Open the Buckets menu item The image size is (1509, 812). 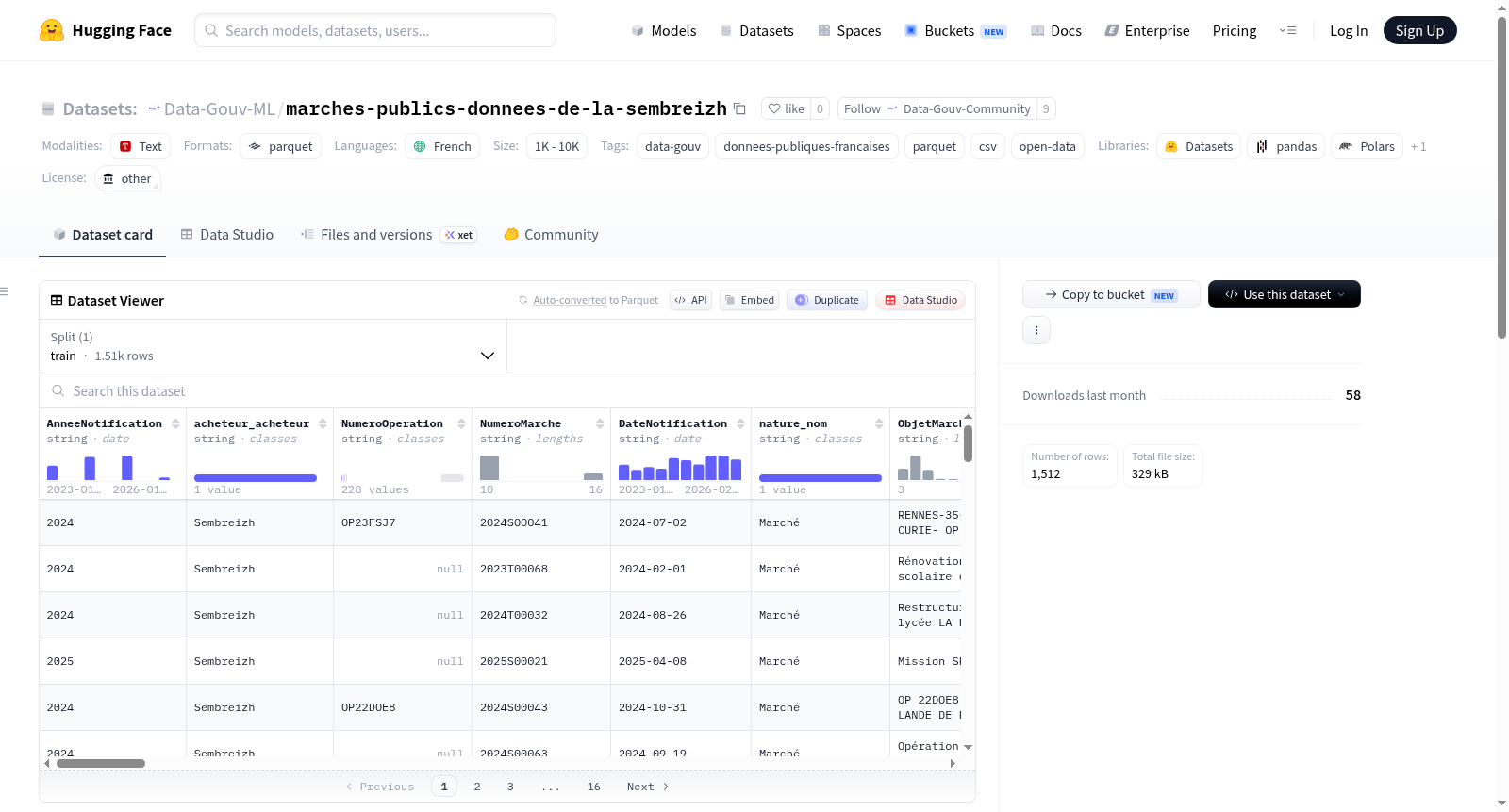tap(955, 30)
